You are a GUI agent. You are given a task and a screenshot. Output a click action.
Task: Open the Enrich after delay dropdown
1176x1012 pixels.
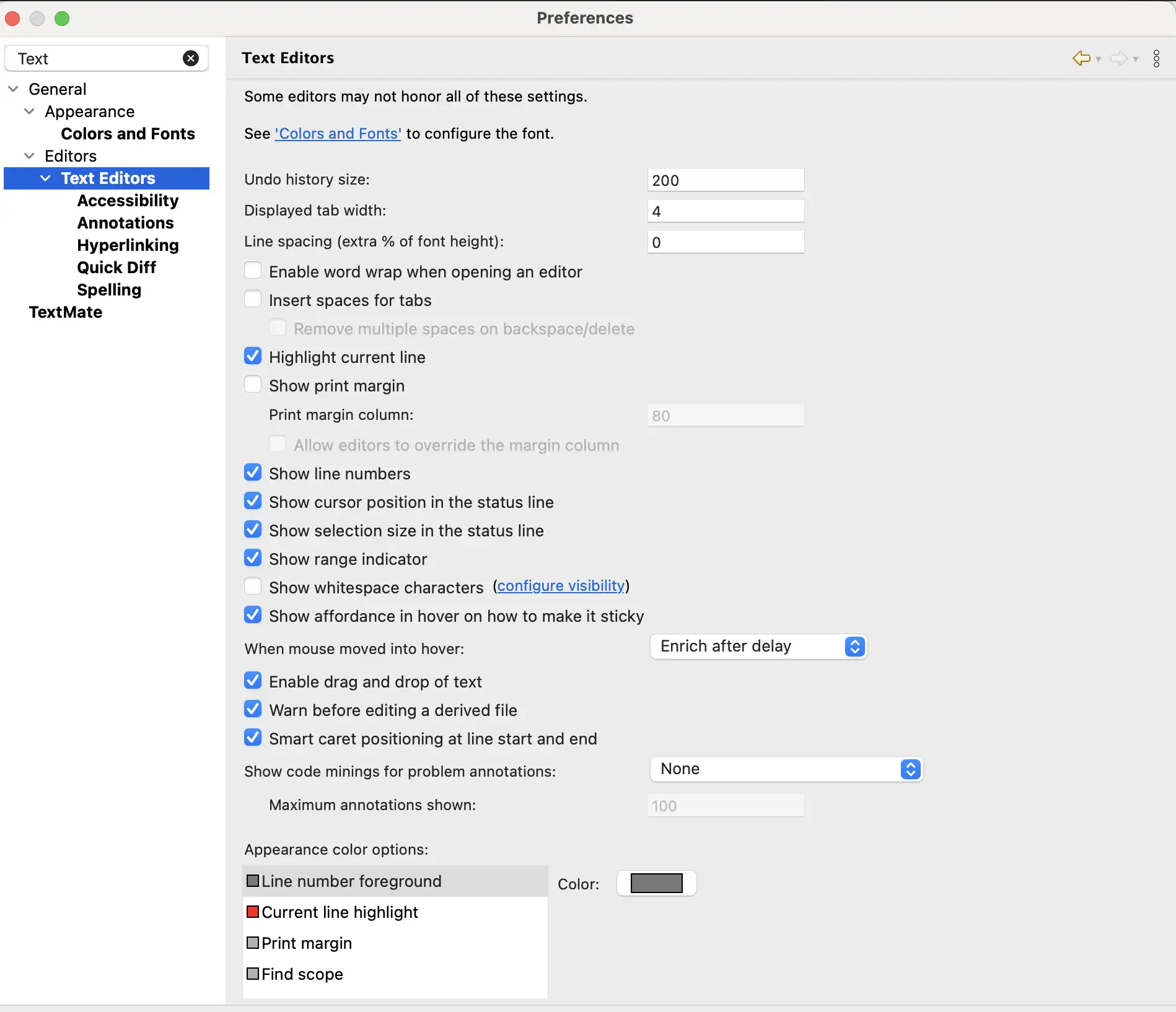[x=758, y=647]
